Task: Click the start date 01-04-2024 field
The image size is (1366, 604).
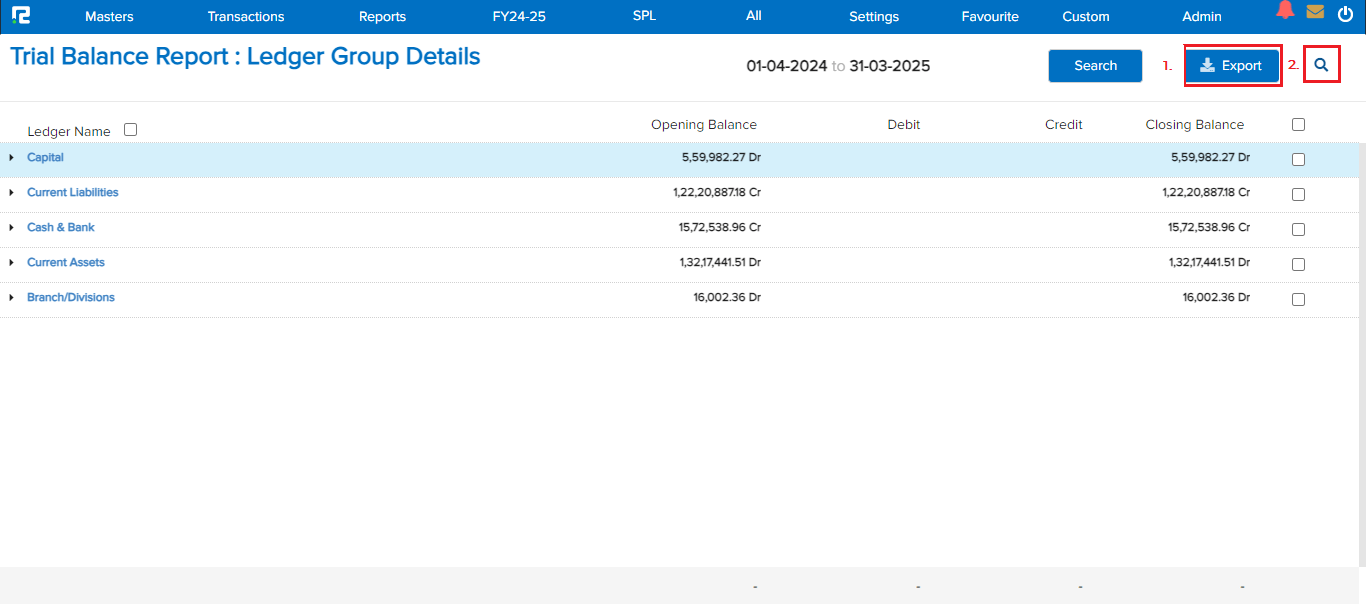Action: [x=786, y=66]
